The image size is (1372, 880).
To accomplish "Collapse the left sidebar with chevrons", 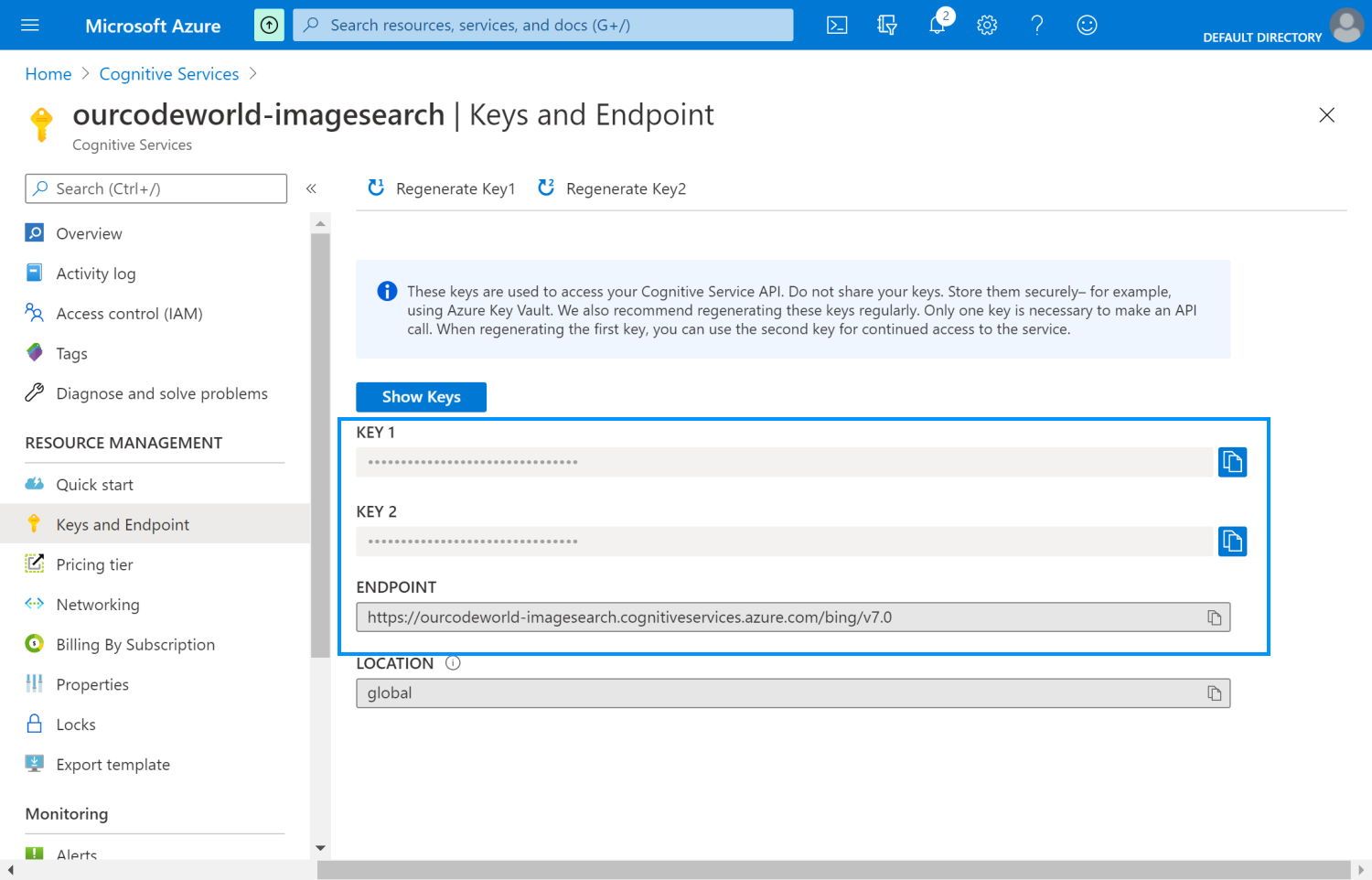I will (311, 188).
